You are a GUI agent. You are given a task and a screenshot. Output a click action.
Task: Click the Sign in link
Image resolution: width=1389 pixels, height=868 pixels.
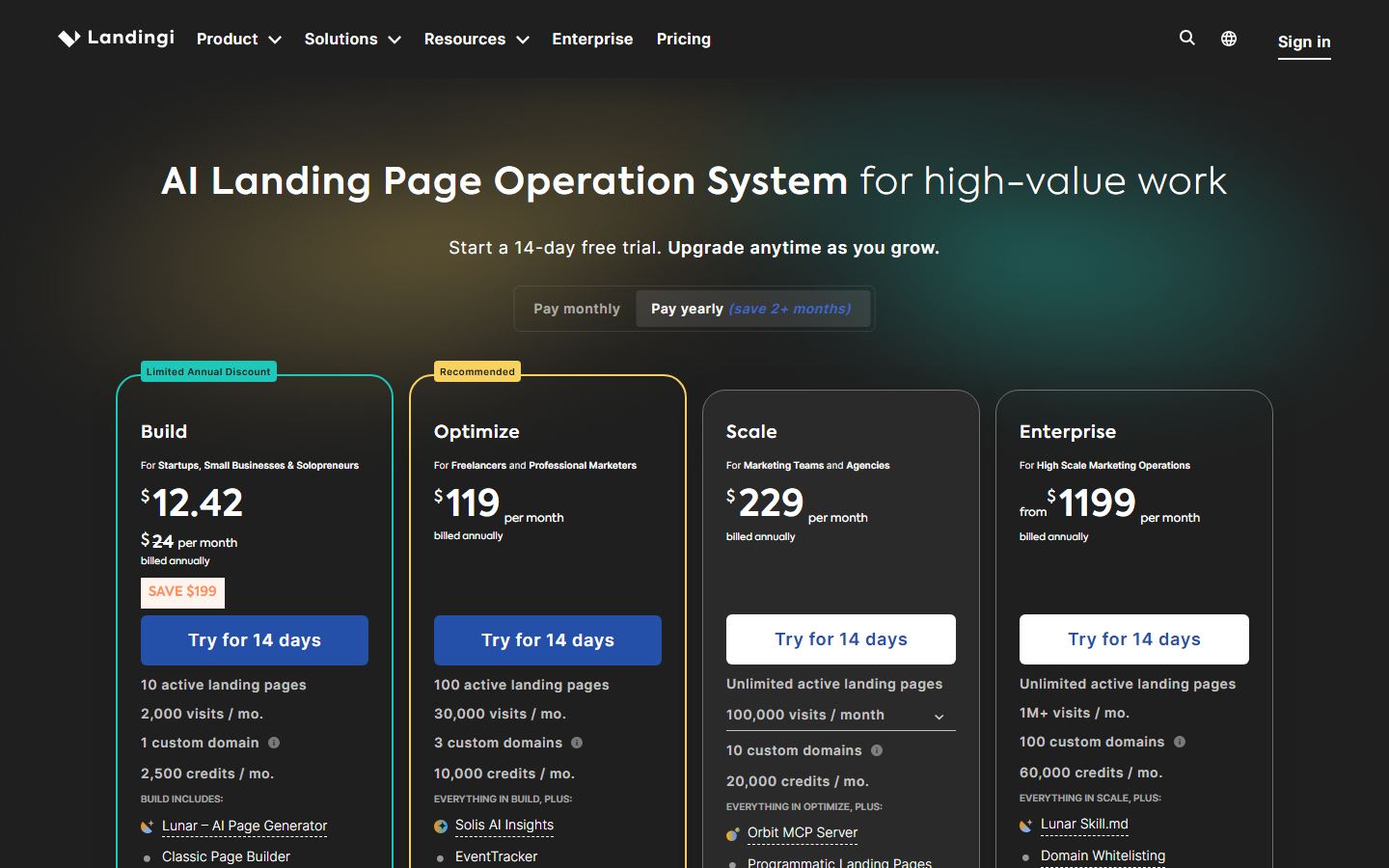[1304, 41]
